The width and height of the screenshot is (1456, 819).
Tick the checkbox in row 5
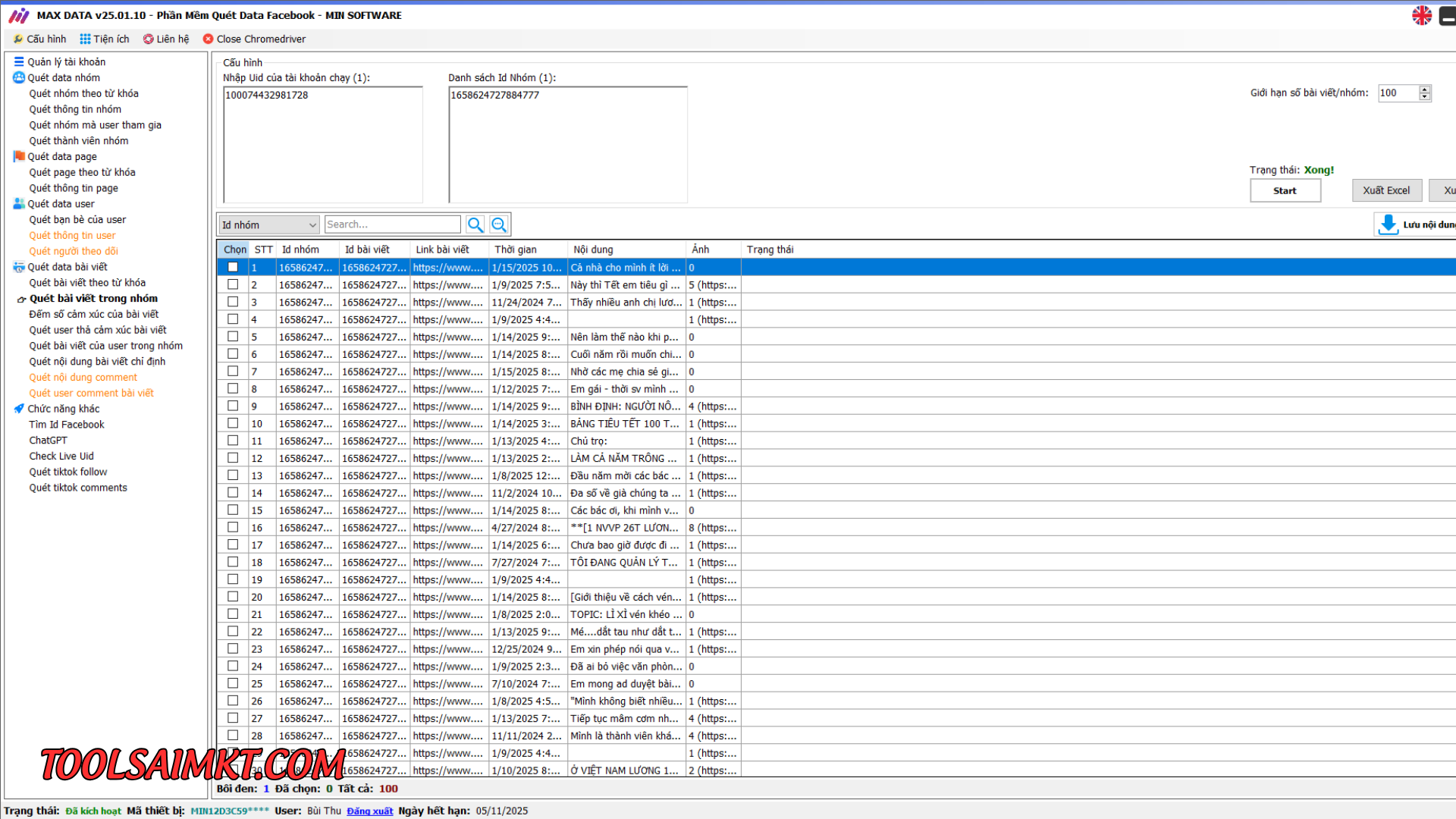(233, 337)
